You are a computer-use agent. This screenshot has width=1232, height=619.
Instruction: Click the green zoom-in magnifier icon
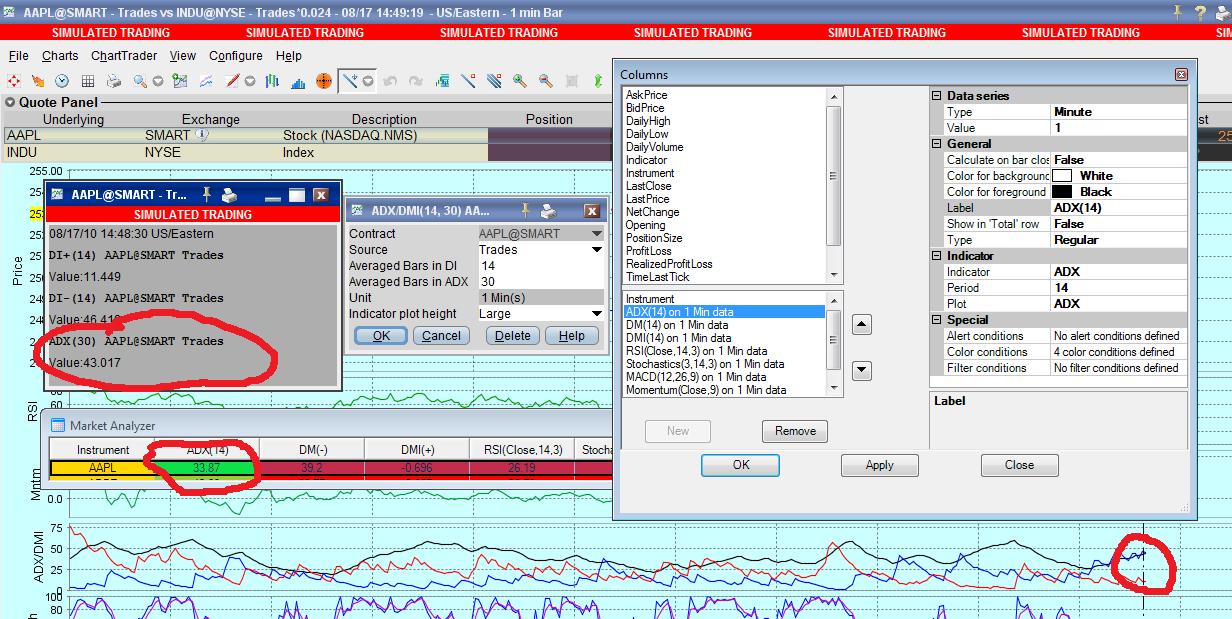[x=520, y=81]
